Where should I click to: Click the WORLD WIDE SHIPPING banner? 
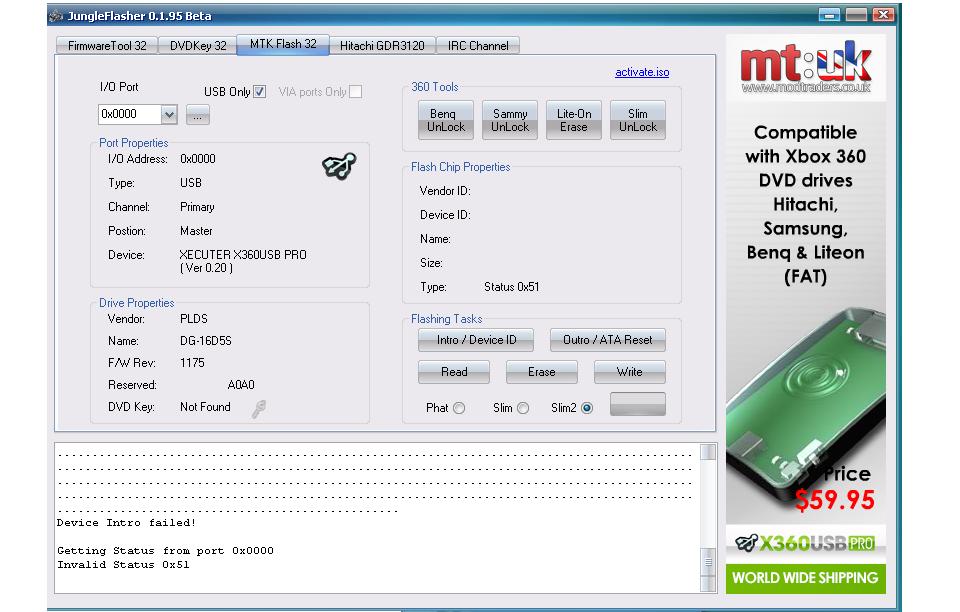(806, 578)
